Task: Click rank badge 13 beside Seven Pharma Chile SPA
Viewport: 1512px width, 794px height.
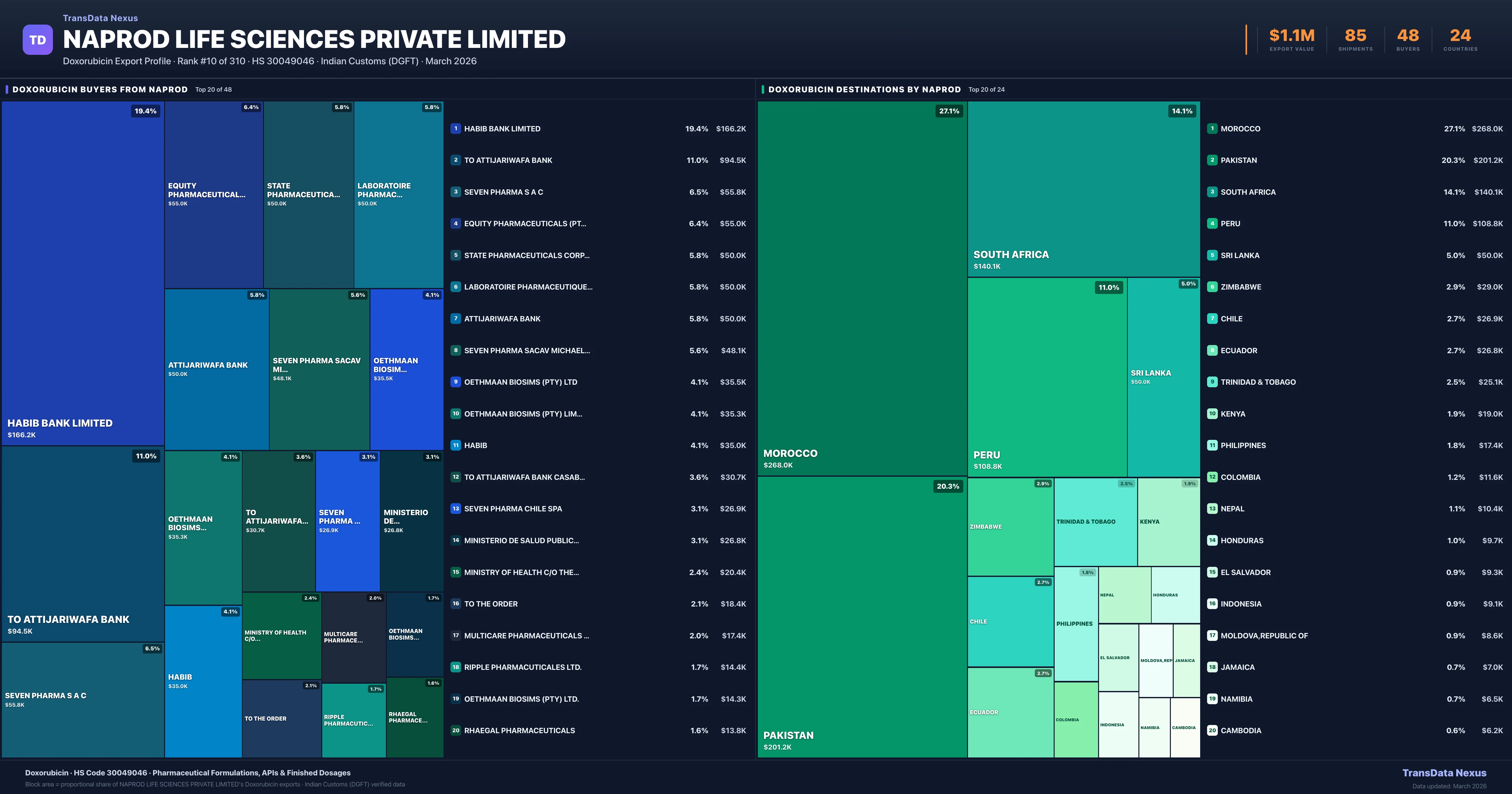Action: 455,509
